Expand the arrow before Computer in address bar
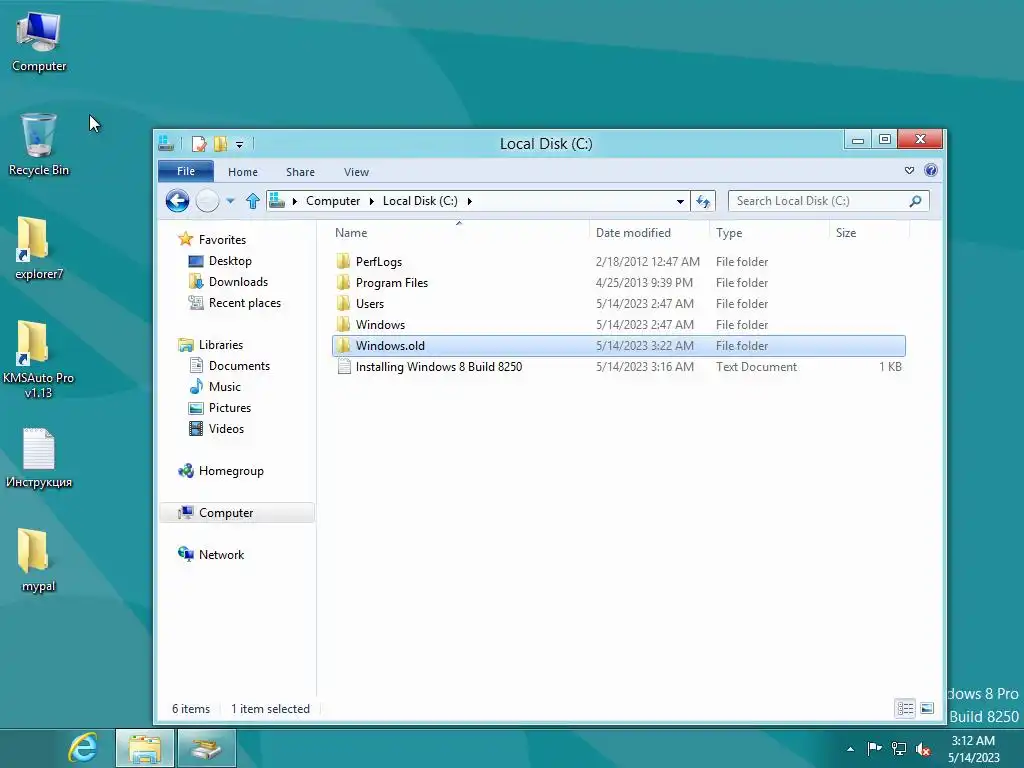This screenshot has height=768, width=1024. tap(295, 201)
